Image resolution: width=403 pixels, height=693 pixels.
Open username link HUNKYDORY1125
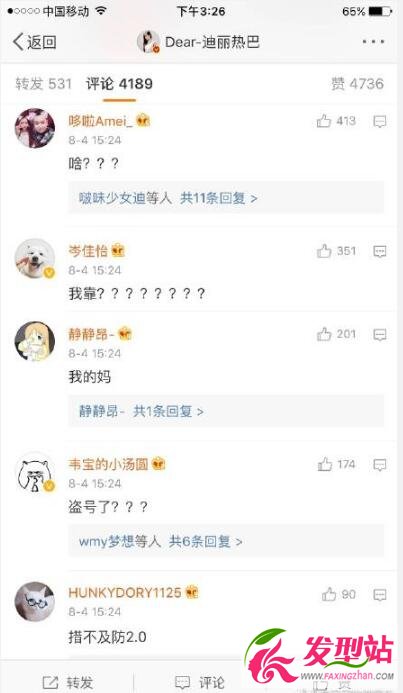pos(125,592)
